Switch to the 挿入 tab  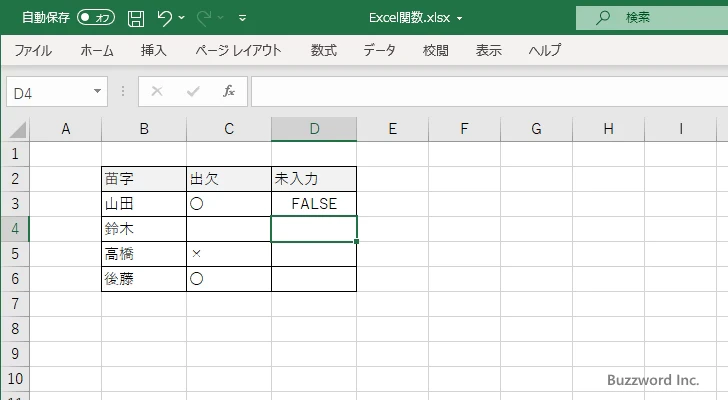154,50
